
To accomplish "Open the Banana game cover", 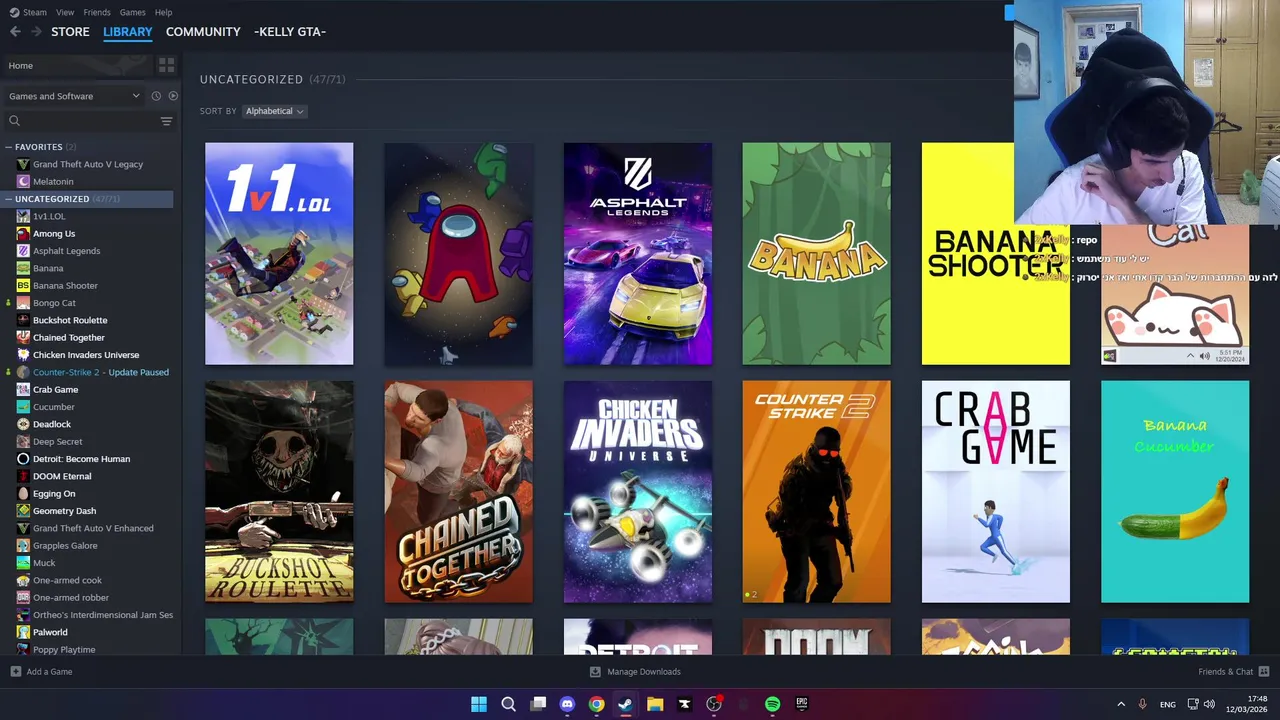I will [816, 254].
